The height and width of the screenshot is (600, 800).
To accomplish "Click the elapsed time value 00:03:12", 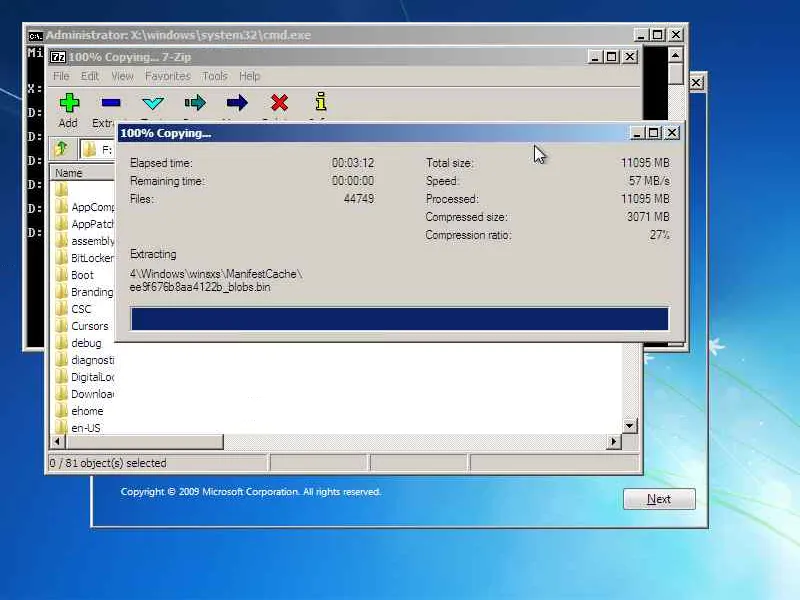I will click(x=353, y=163).
